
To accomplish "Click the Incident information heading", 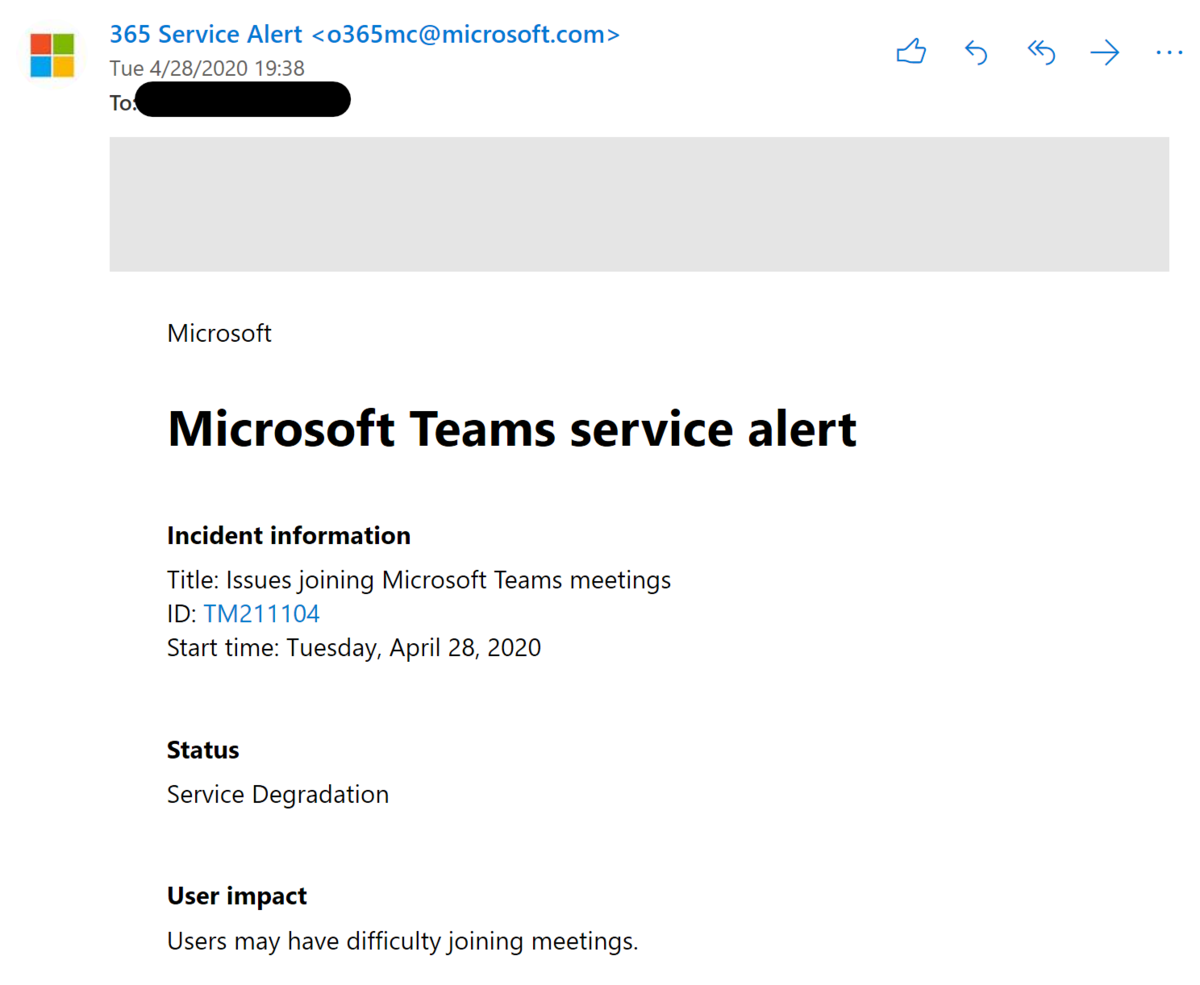I will tap(288, 536).
